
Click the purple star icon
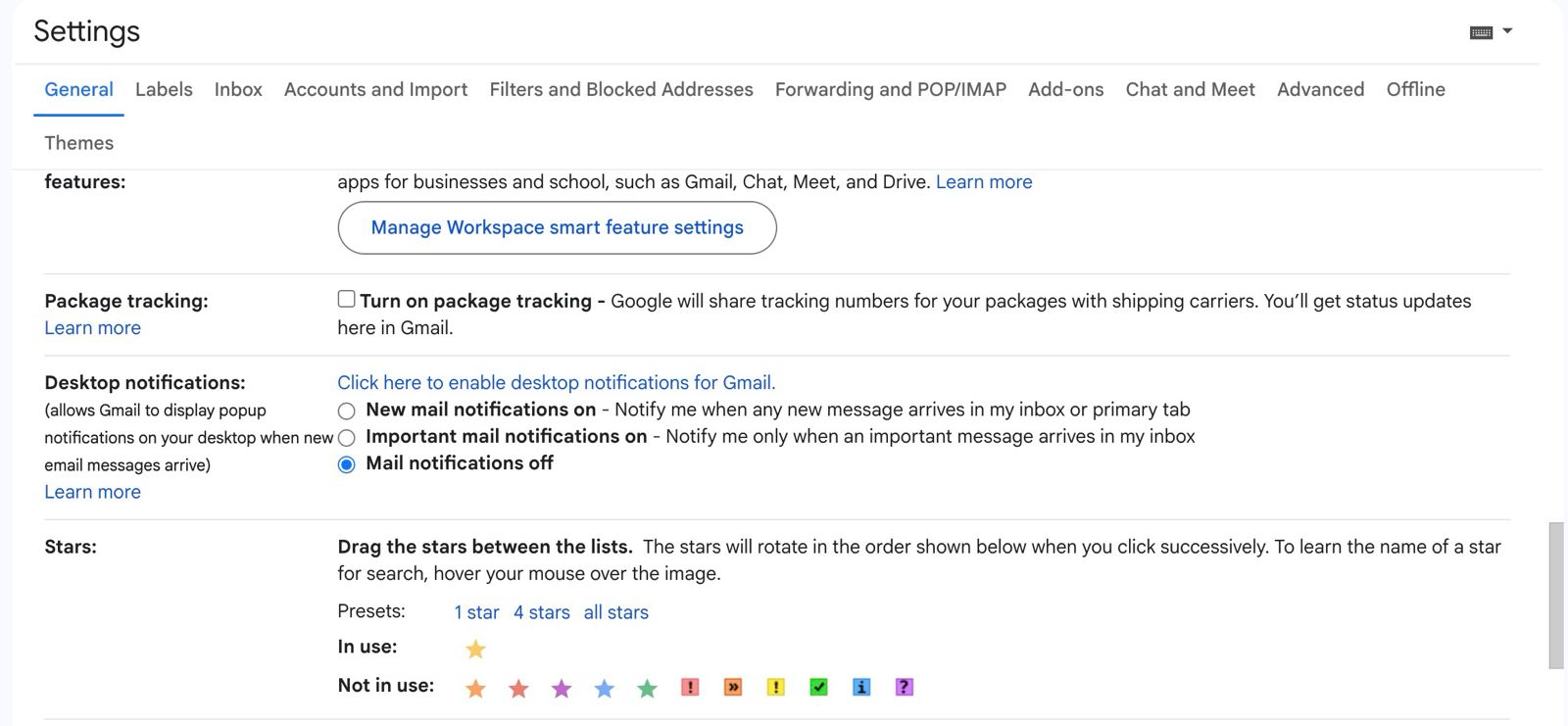tap(562, 689)
